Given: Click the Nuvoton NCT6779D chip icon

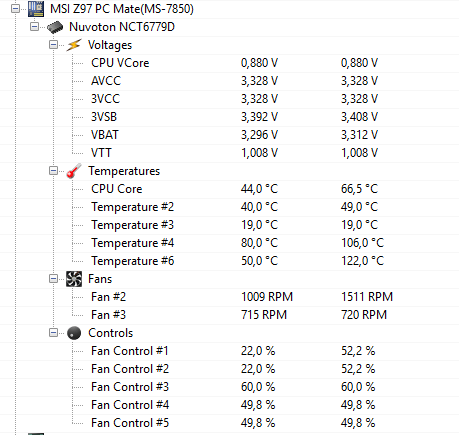Looking at the screenshot, I should pyautogui.click(x=55, y=27).
